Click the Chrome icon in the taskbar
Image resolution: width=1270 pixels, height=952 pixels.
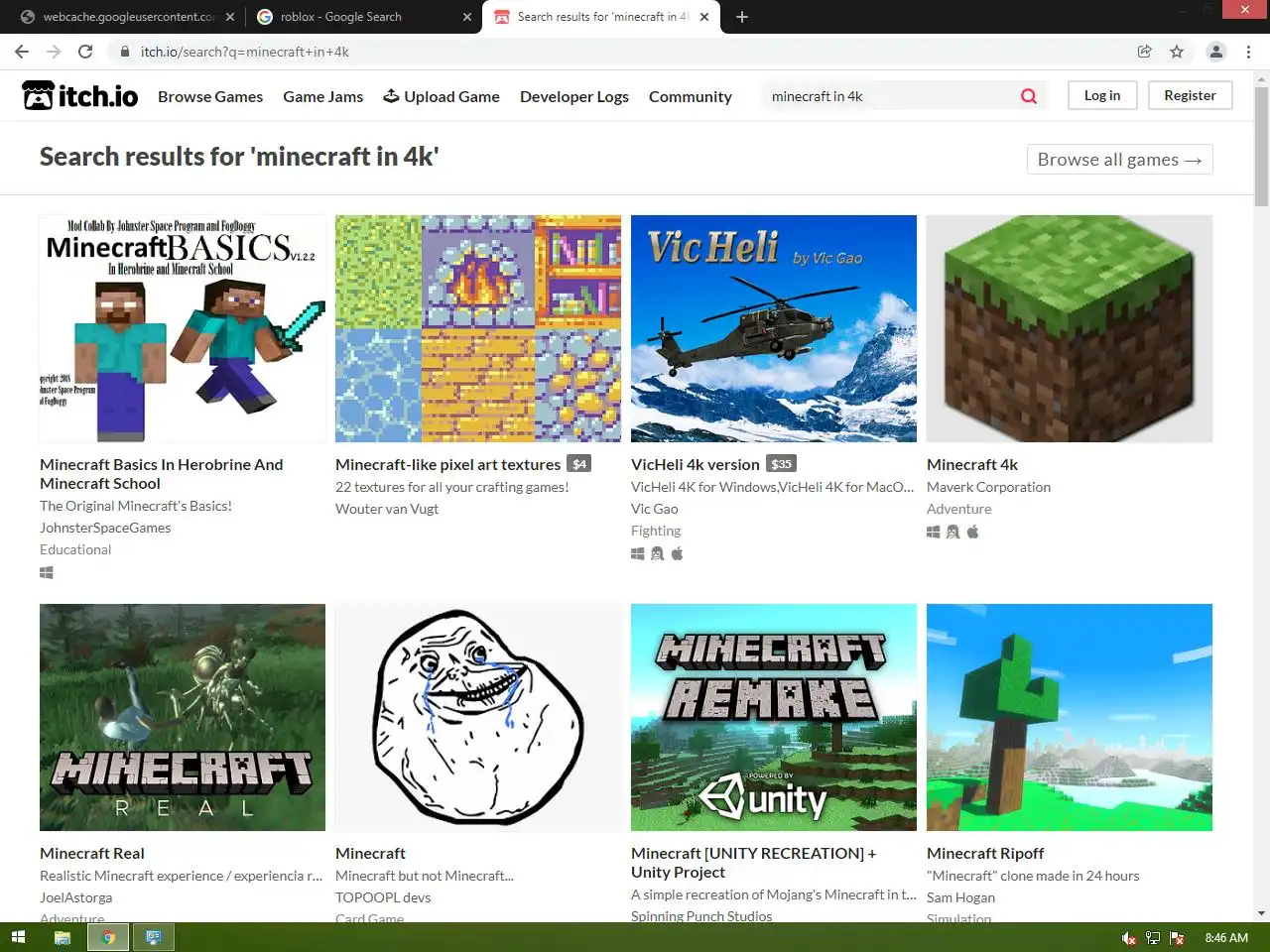(x=108, y=937)
